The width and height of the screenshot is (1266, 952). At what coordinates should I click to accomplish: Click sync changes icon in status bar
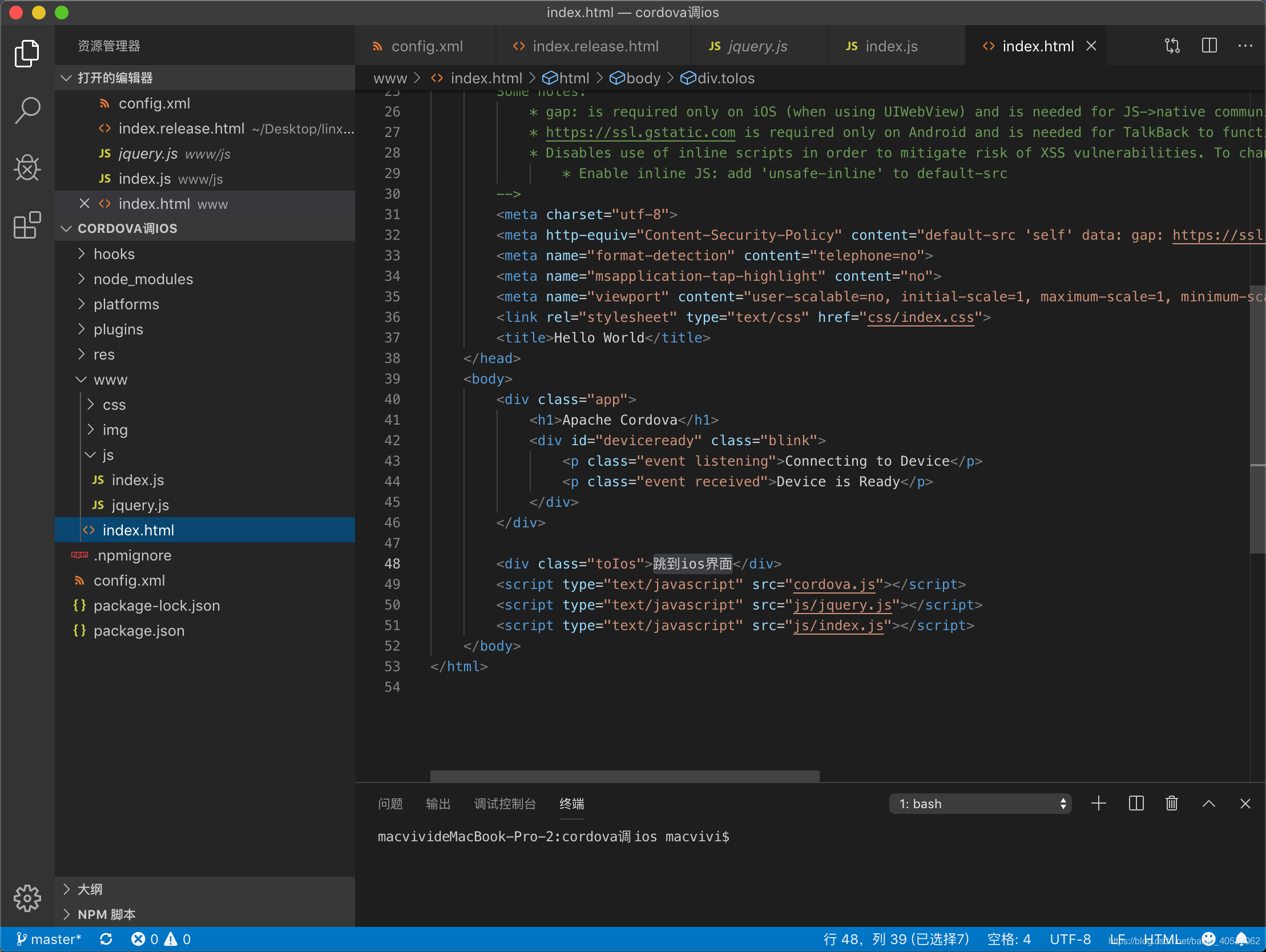[106, 939]
